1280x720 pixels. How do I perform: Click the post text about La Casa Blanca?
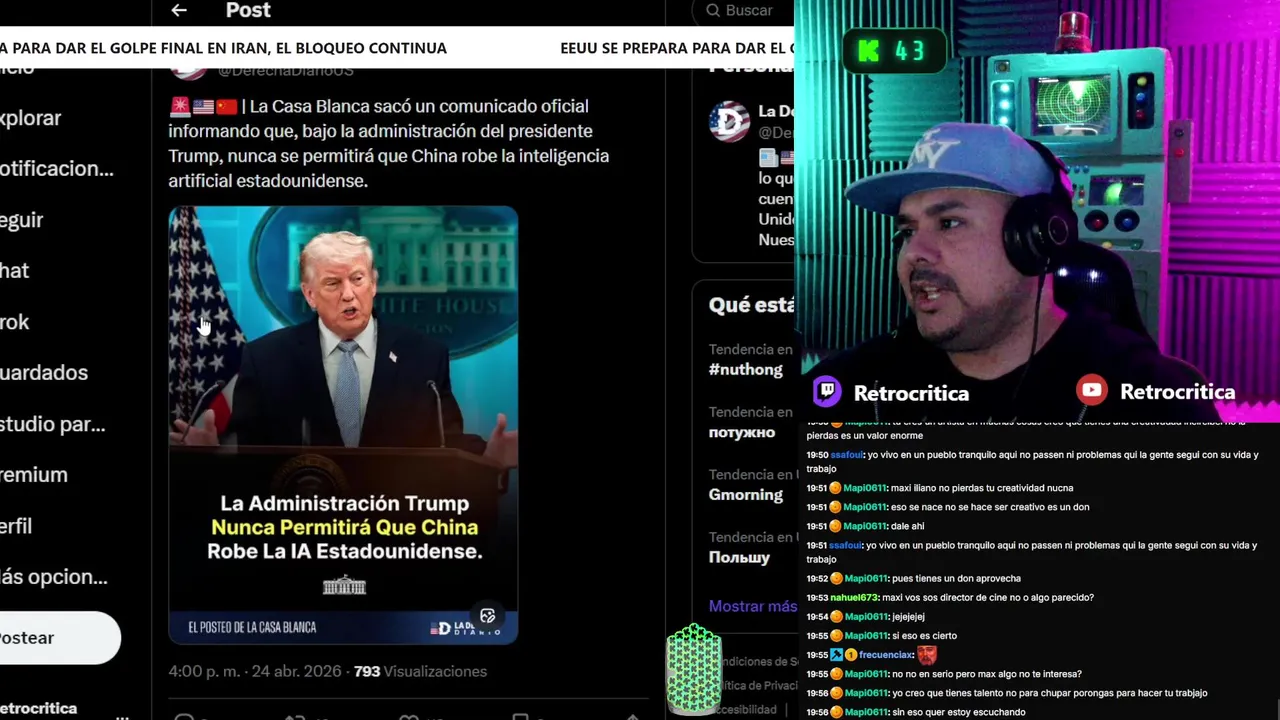389,143
